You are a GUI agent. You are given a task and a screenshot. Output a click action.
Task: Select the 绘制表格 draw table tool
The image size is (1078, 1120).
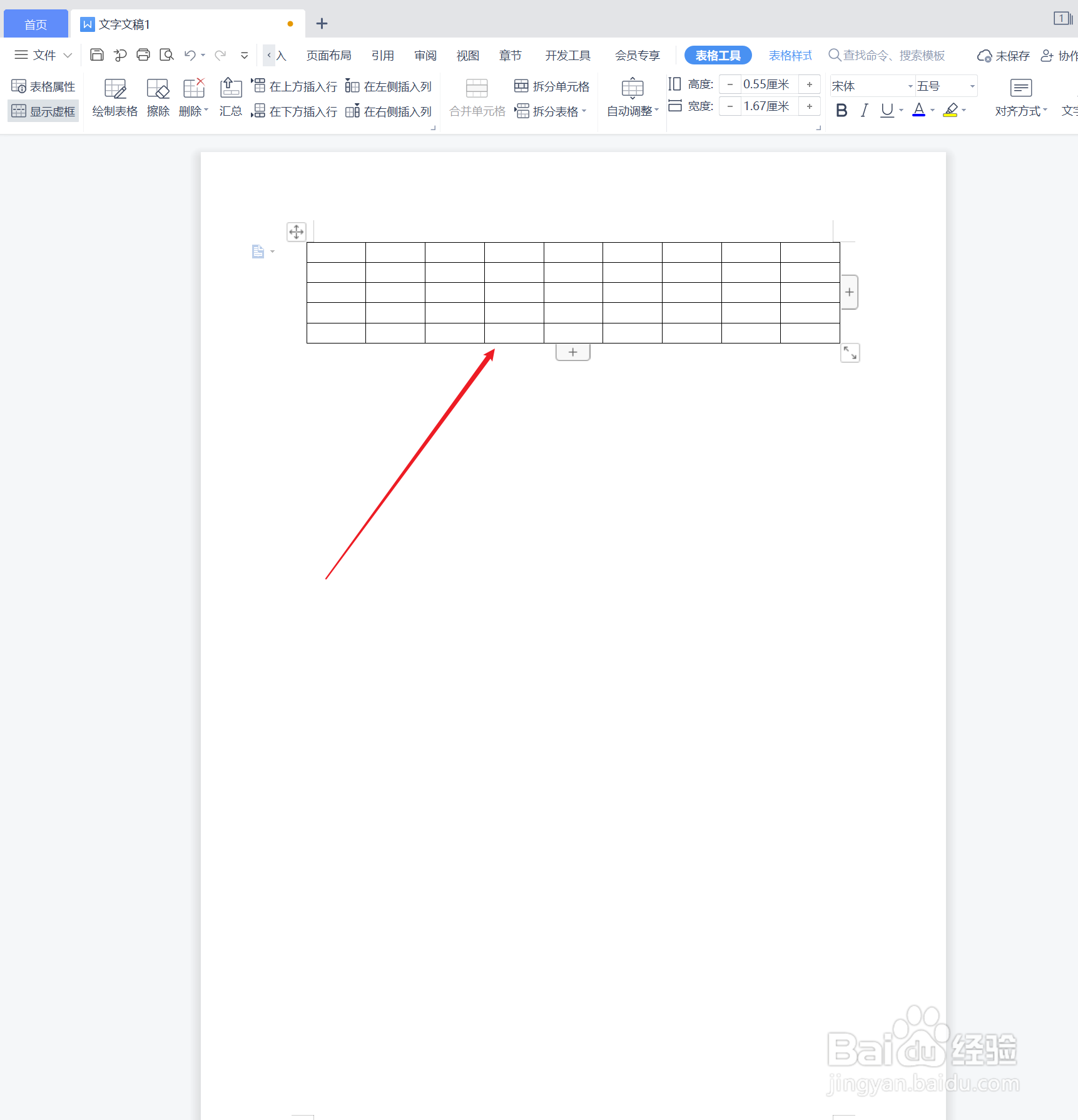click(x=114, y=97)
